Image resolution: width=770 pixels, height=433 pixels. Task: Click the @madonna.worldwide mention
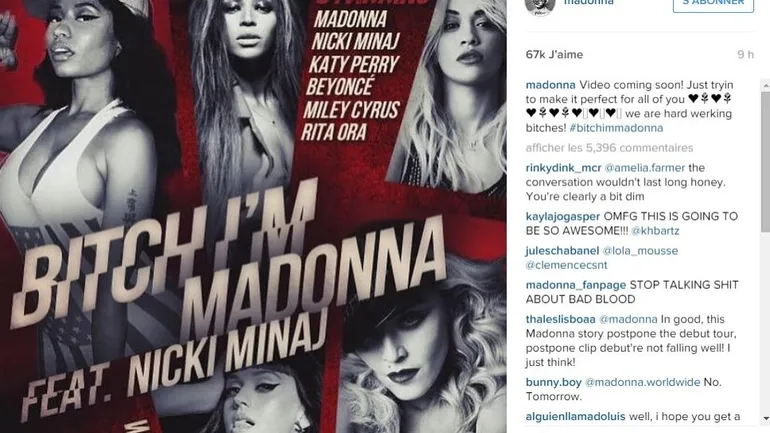642,382
